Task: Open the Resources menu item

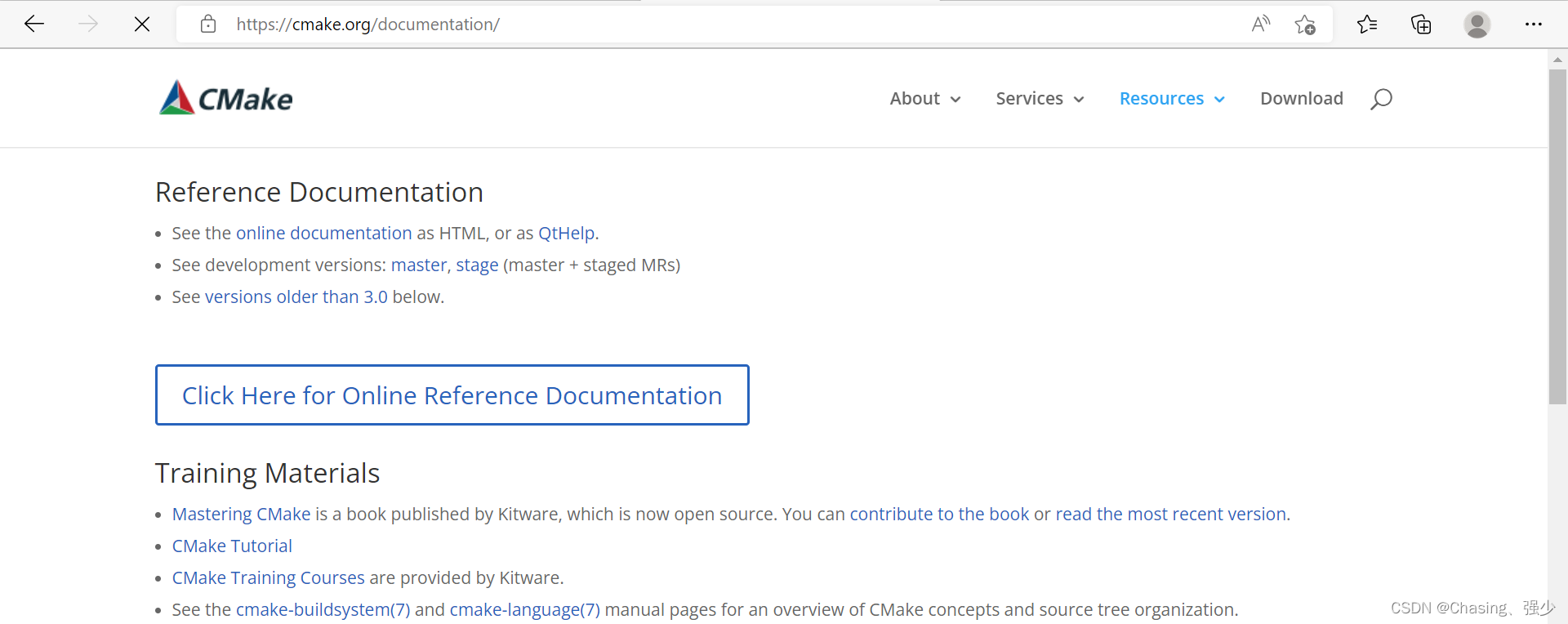Action: pyautogui.click(x=1161, y=99)
